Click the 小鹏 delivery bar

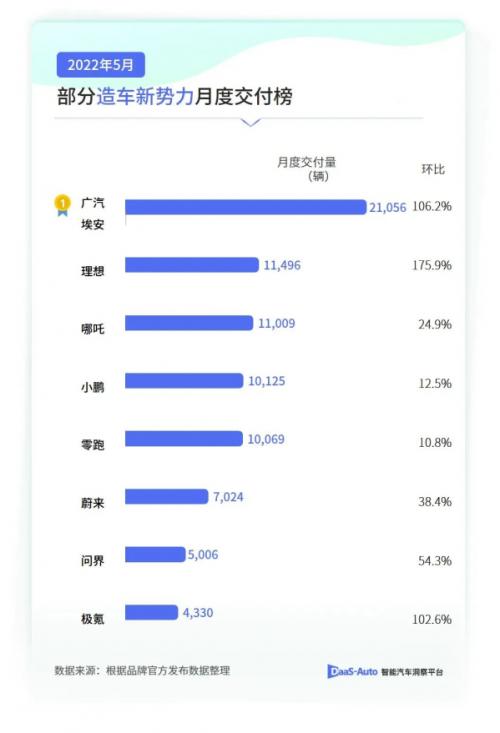(184, 381)
